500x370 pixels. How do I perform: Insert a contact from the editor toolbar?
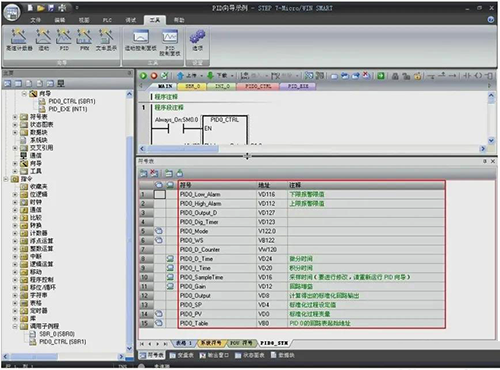click(x=467, y=76)
